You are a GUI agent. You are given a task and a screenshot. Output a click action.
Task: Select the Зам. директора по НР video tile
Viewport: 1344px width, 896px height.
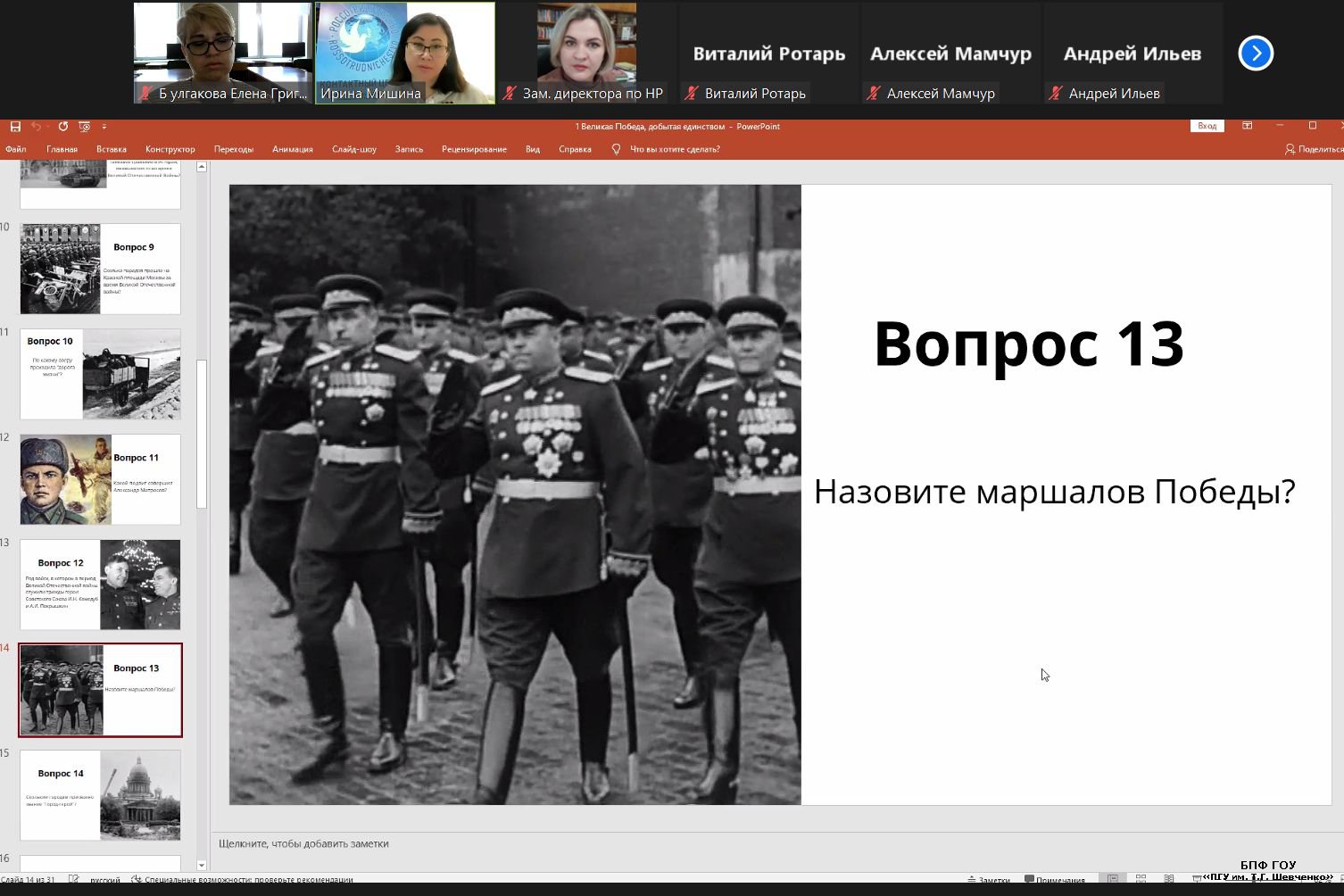(x=586, y=53)
